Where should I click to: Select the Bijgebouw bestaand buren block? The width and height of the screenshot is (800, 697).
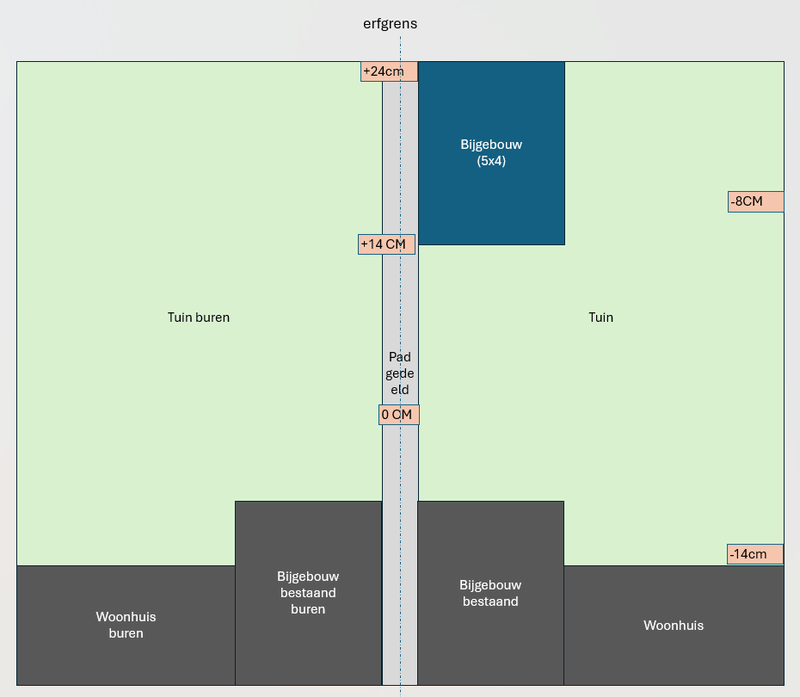click(308, 593)
